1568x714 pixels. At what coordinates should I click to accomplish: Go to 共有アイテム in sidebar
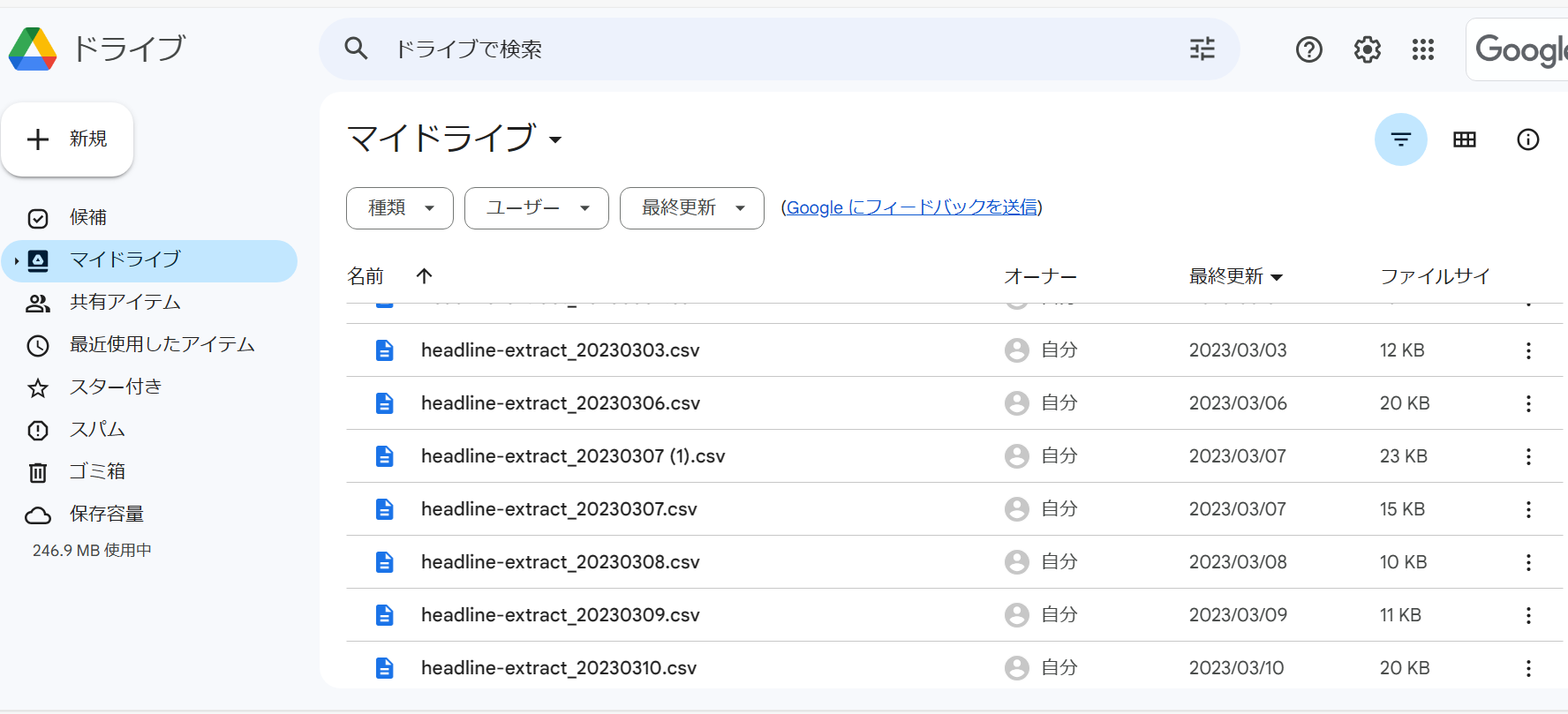coord(124,303)
